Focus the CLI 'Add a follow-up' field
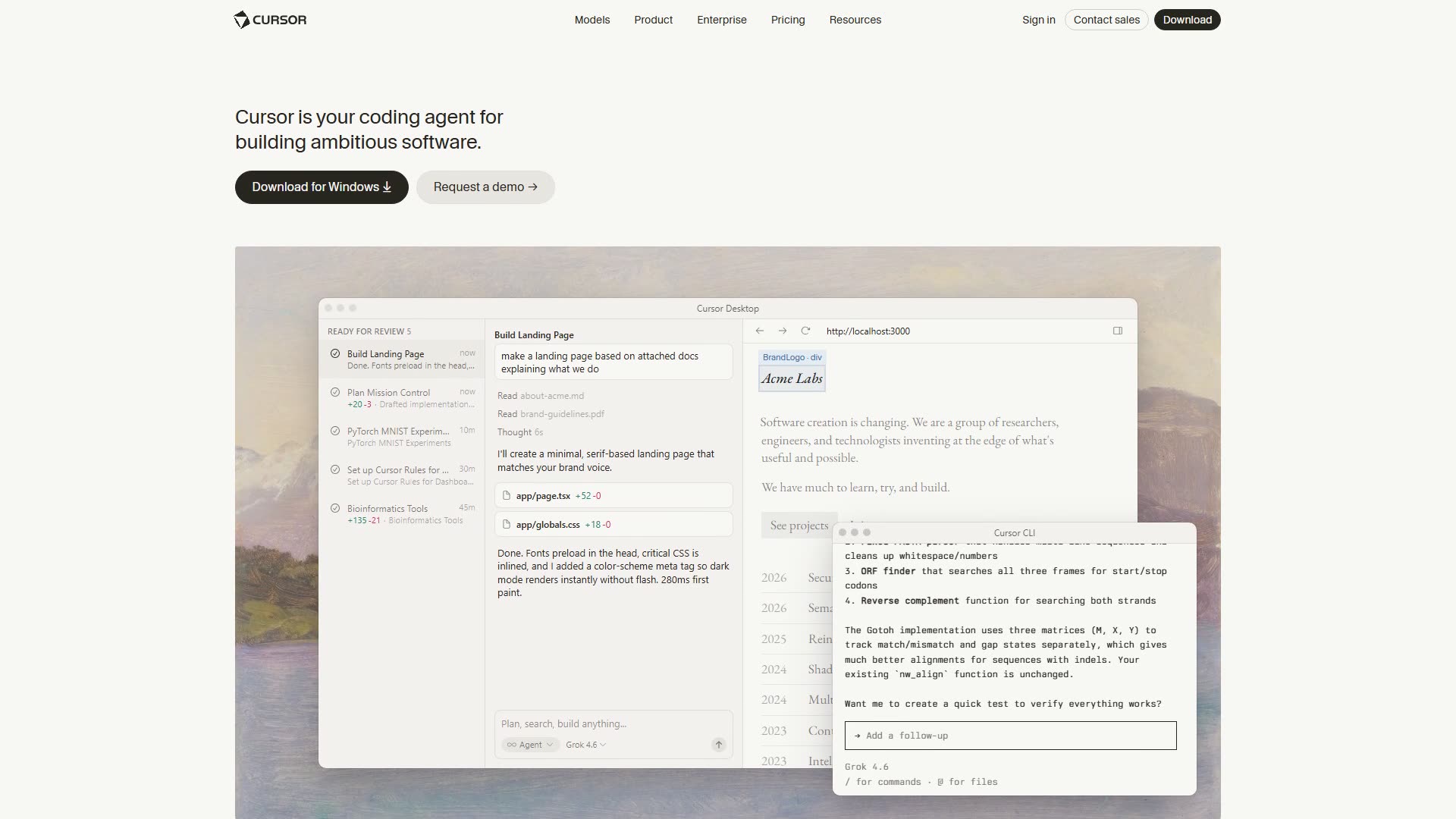This screenshot has height=819, width=1456. (1011, 736)
